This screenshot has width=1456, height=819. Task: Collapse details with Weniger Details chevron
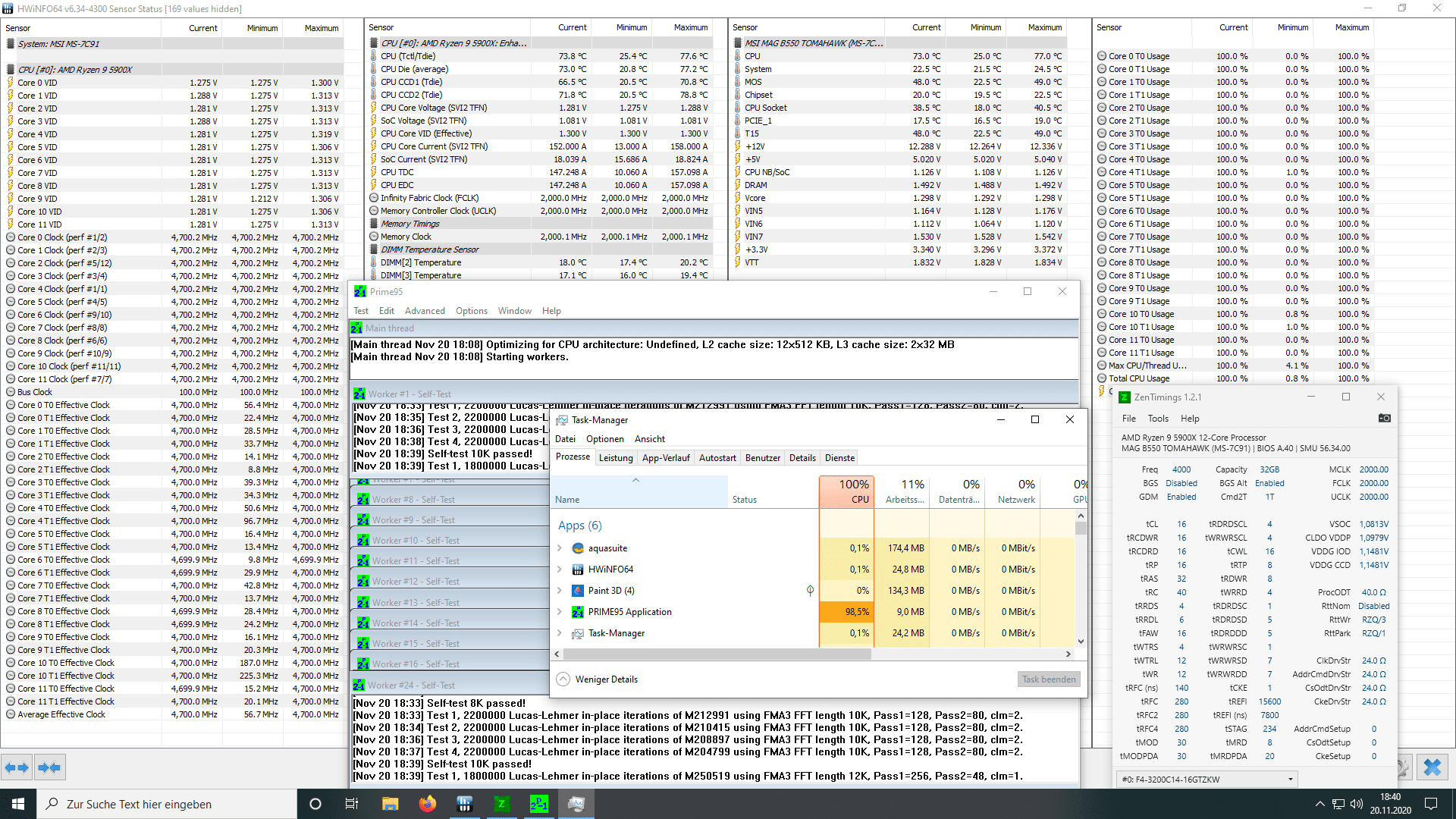563,679
